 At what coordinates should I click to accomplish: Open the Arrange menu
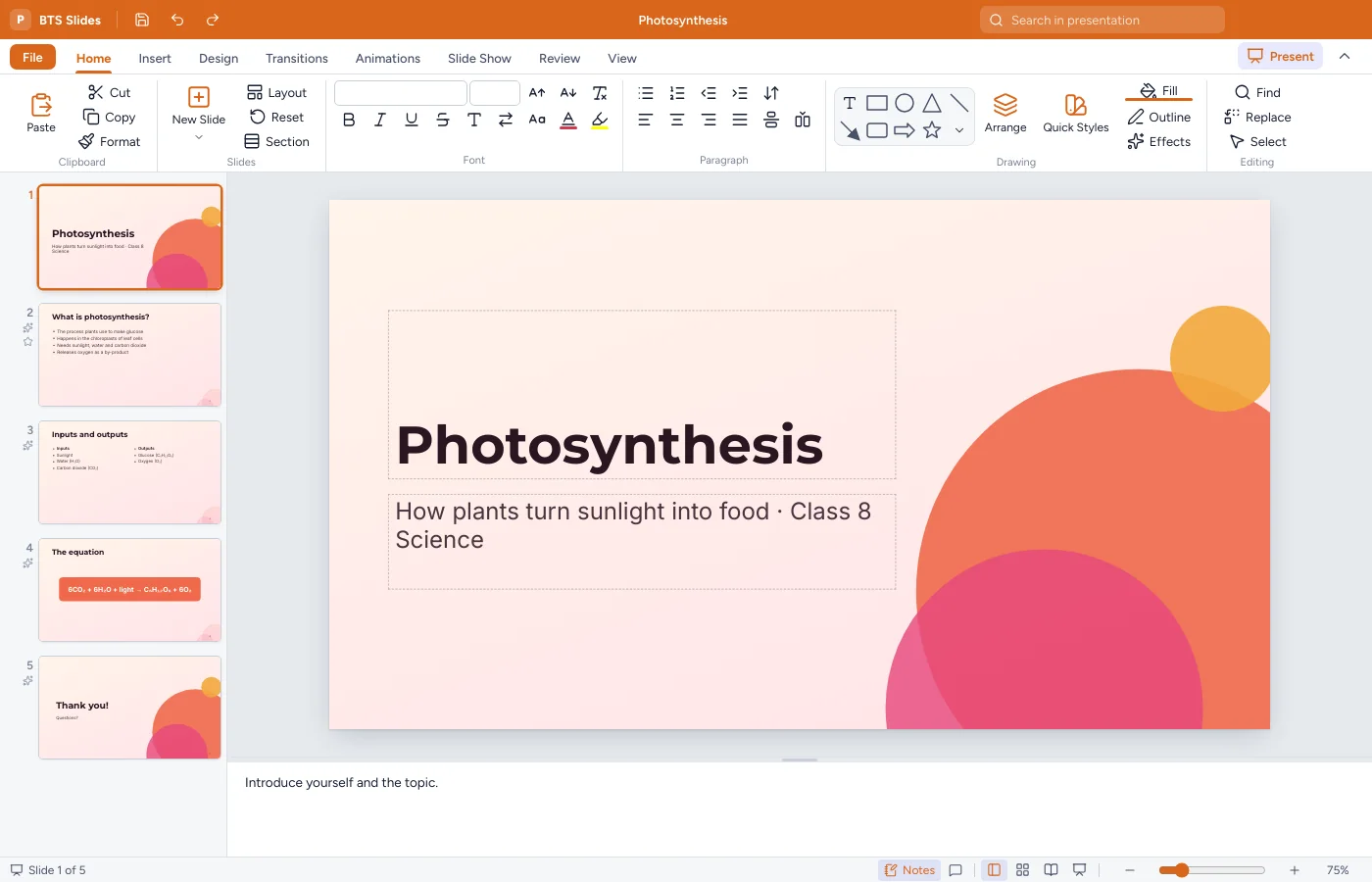pyautogui.click(x=1005, y=114)
